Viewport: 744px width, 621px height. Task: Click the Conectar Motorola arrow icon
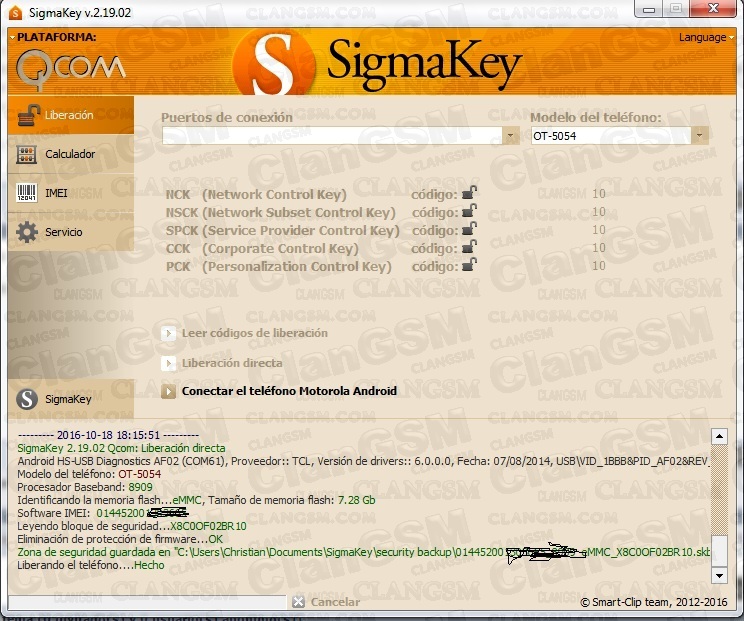(168, 391)
